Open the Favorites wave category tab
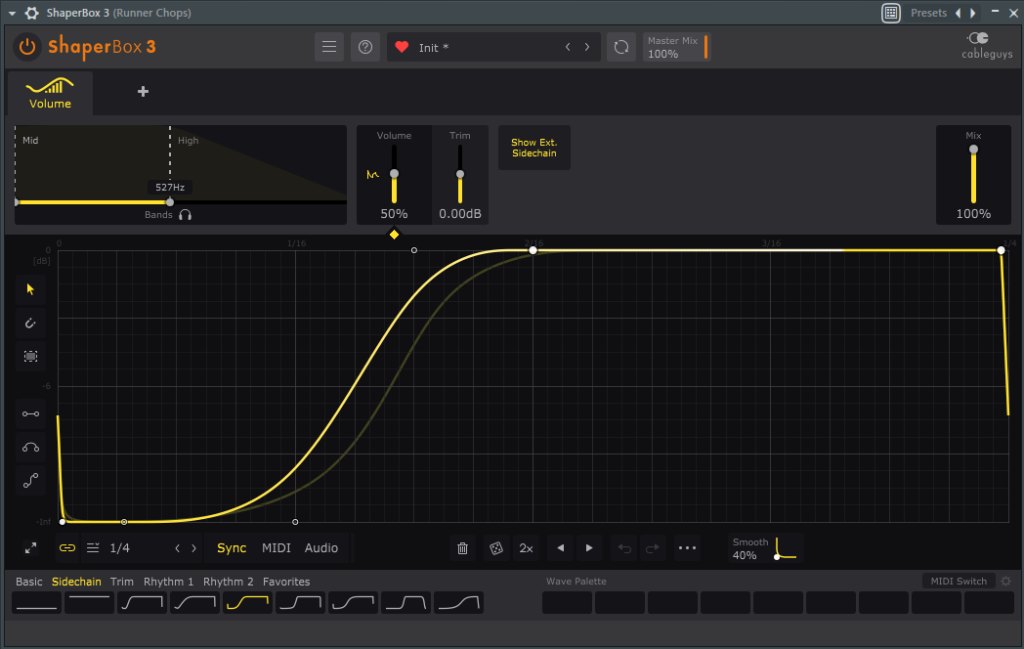This screenshot has width=1024, height=649. (x=286, y=581)
